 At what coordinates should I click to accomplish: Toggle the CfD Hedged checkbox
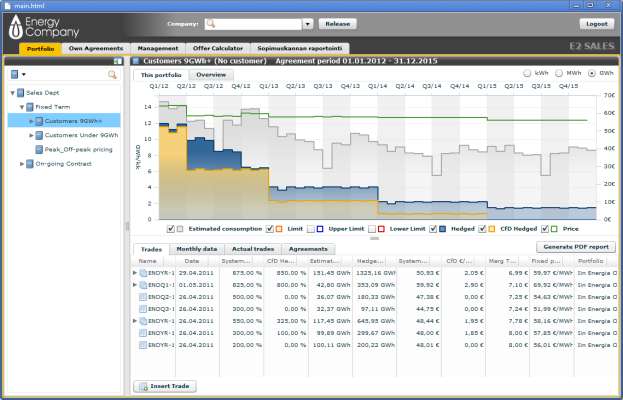coord(482,229)
